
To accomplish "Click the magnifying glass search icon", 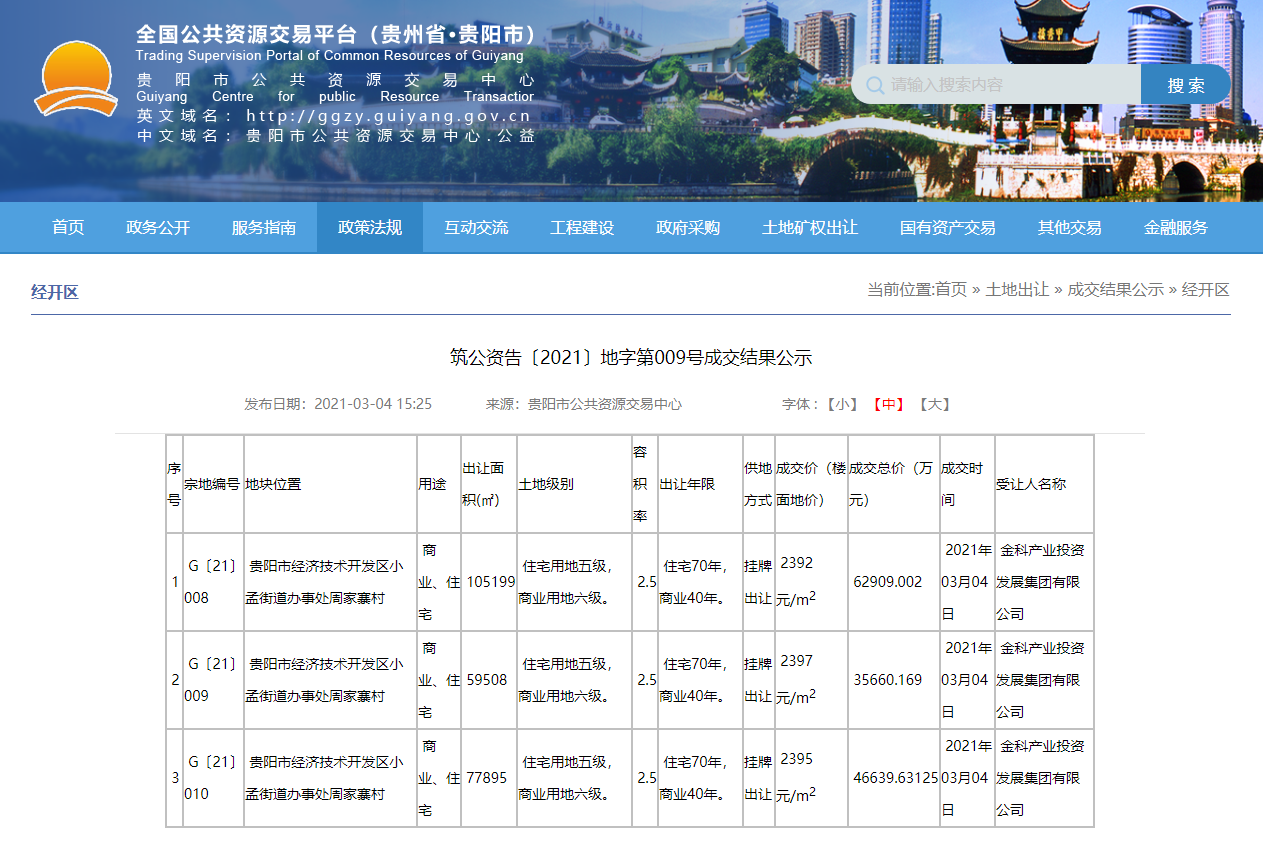I will (875, 85).
